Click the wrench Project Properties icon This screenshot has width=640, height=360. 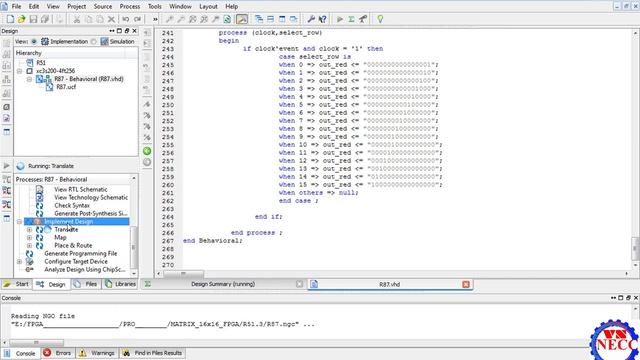point(311,19)
